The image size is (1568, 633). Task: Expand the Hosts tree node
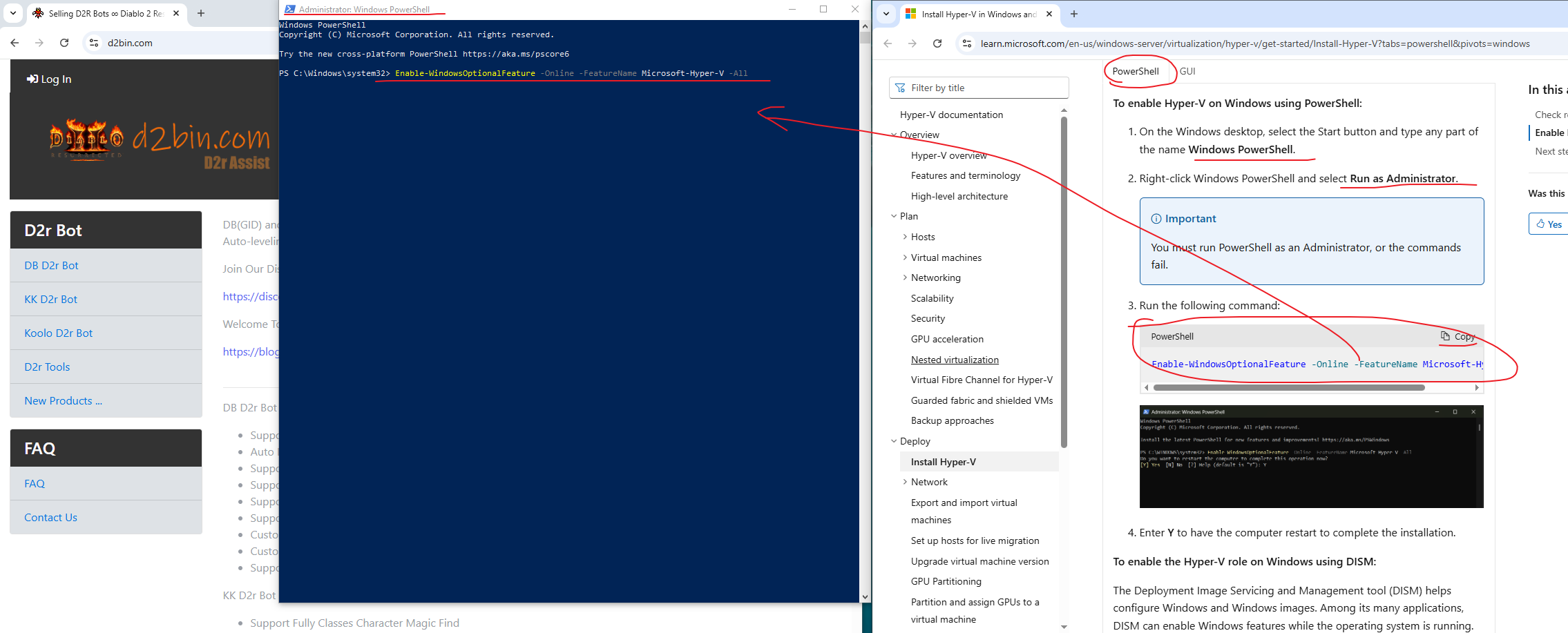[x=905, y=237]
